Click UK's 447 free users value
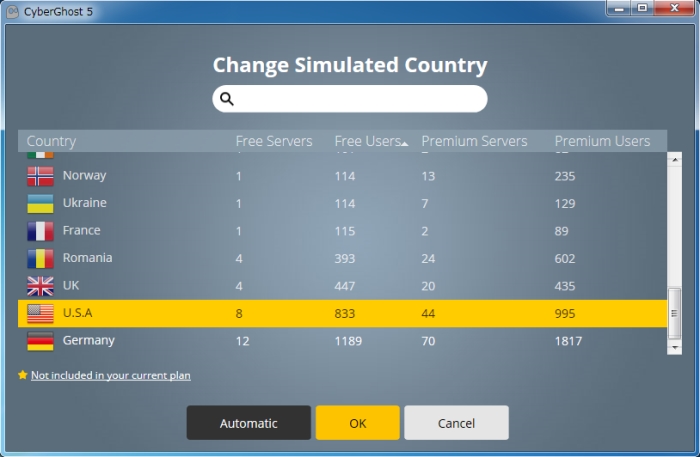The width and height of the screenshot is (700, 457). click(x=345, y=287)
